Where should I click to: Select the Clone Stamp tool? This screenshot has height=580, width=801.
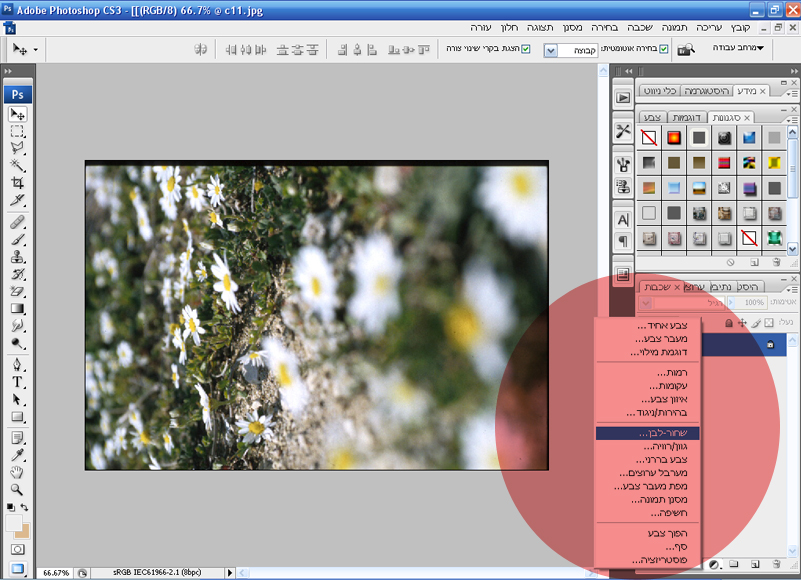click(x=17, y=257)
